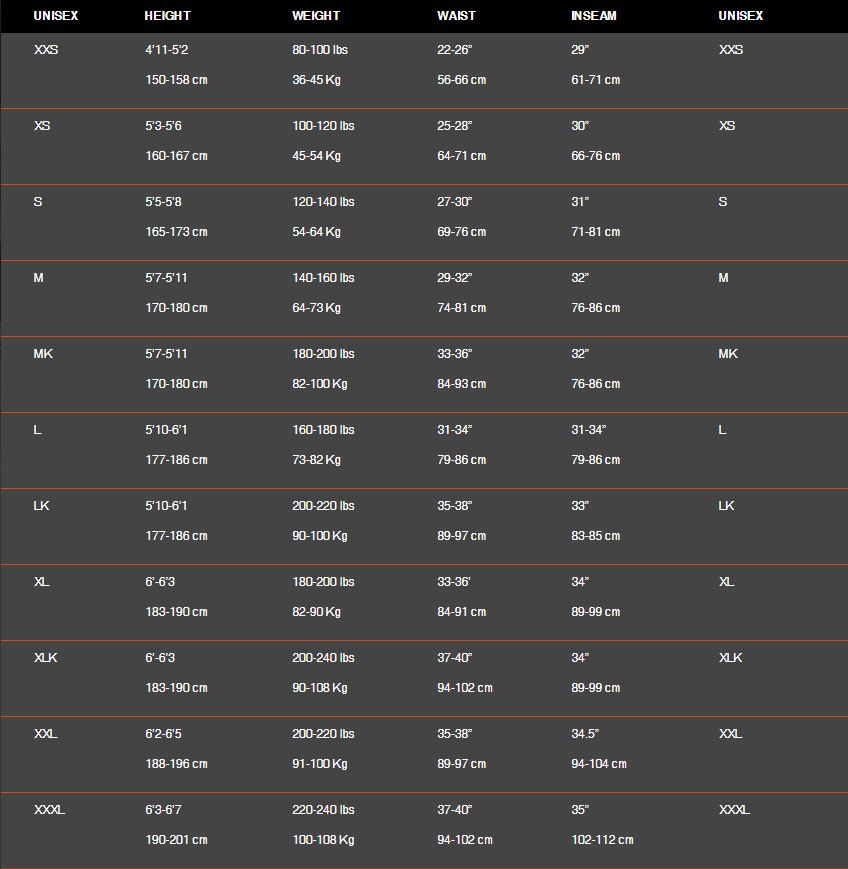Select the 83-85 cm inseam value
The width and height of the screenshot is (848, 869).
point(595,536)
